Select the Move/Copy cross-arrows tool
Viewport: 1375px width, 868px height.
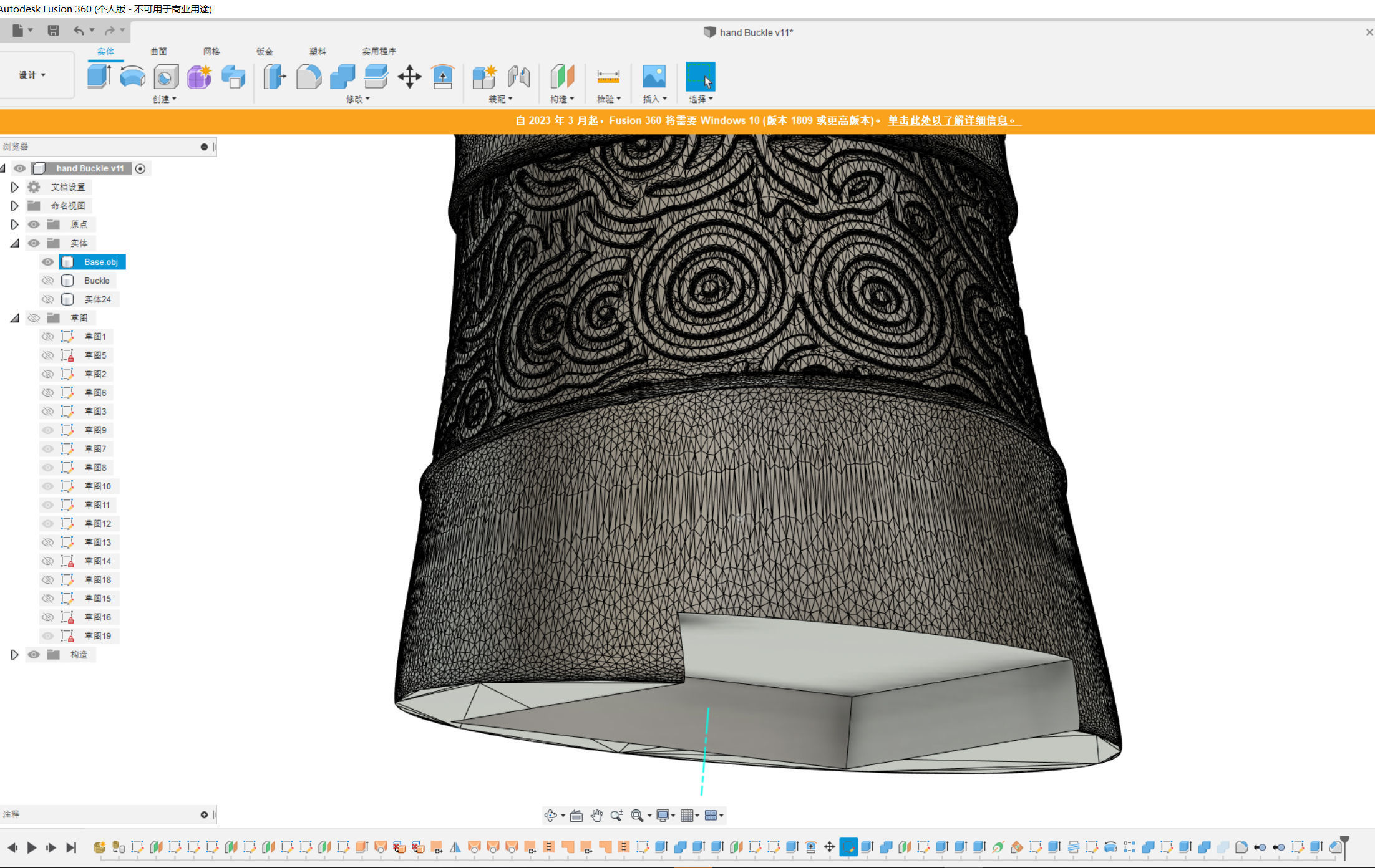click(409, 77)
